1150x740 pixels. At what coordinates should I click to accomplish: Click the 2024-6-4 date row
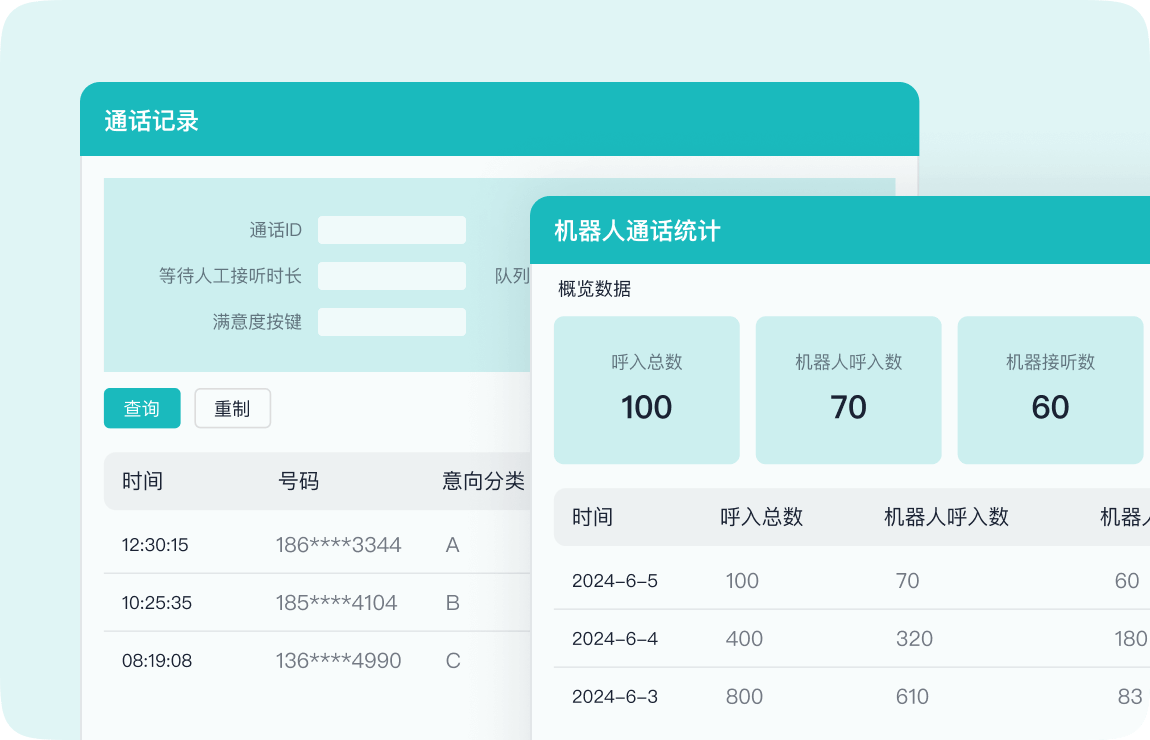[614, 639]
